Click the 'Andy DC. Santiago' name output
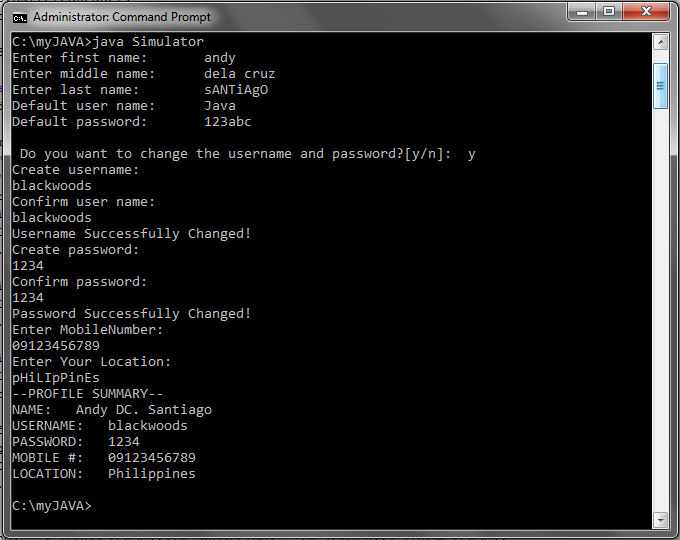Image resolution: width=680 pixels, height=540 pixels. tap(144, 410)
